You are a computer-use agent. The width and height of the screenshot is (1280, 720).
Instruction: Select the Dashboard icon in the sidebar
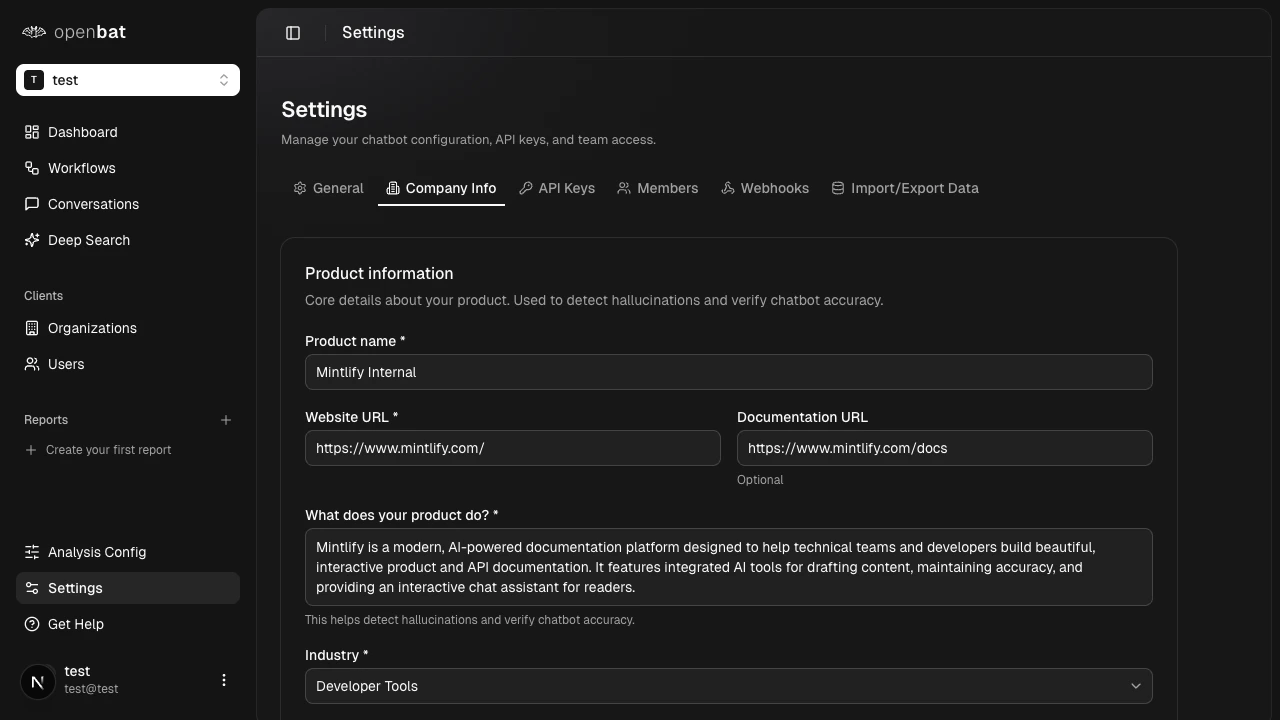[33, 132]
